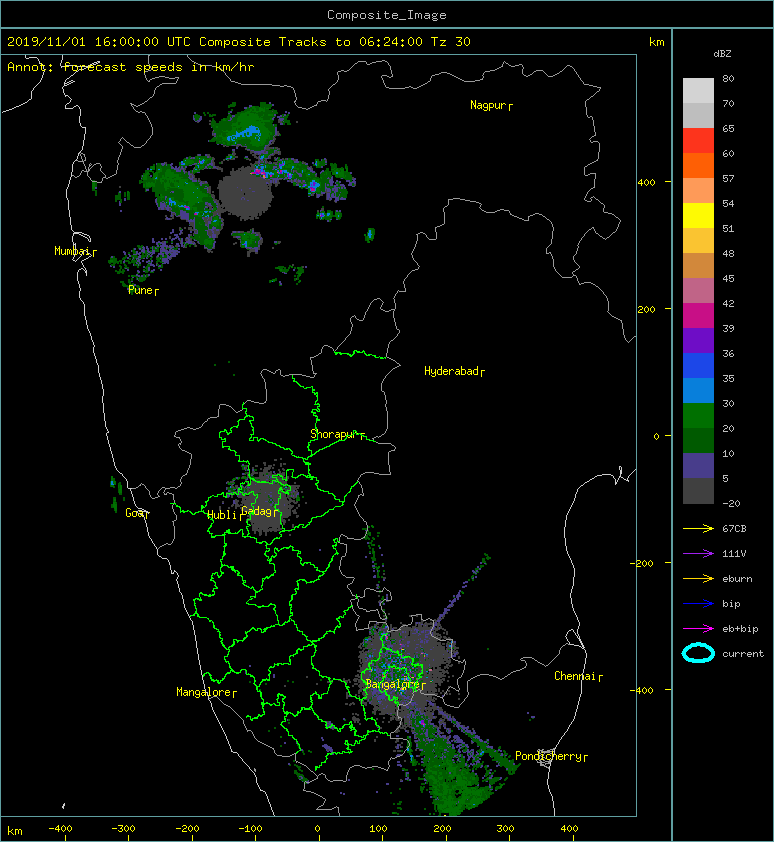Image resolution: width=774 pixels, height=842 pixels.
Task: Click the 45 value on the dBZ scale
Action: pos(728,278)
